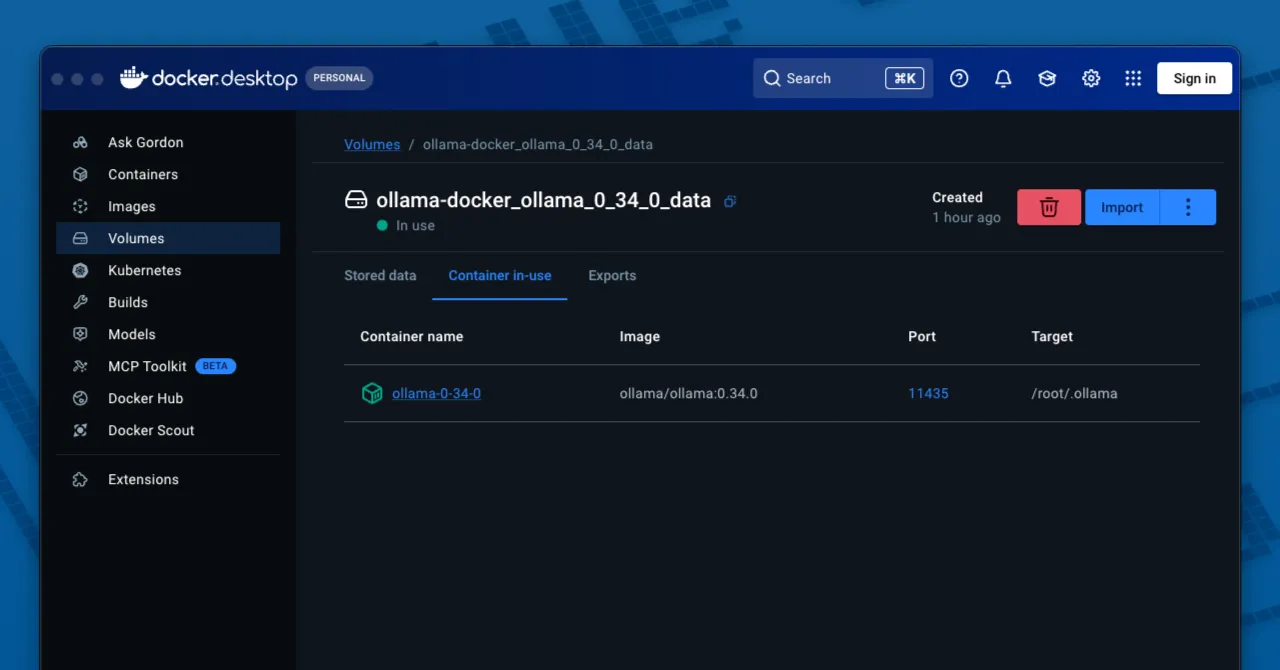Select Volumes in the sidebar
The image size is (1280, 670).
point(168,238)
